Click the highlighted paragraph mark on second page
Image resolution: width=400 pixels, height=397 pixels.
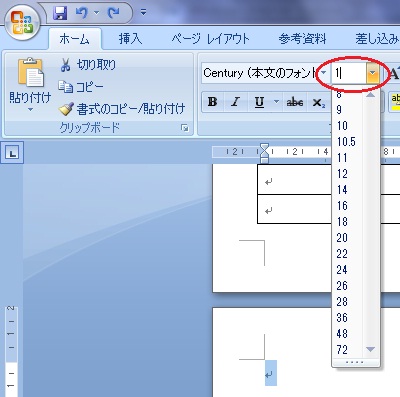coord(271,373)
